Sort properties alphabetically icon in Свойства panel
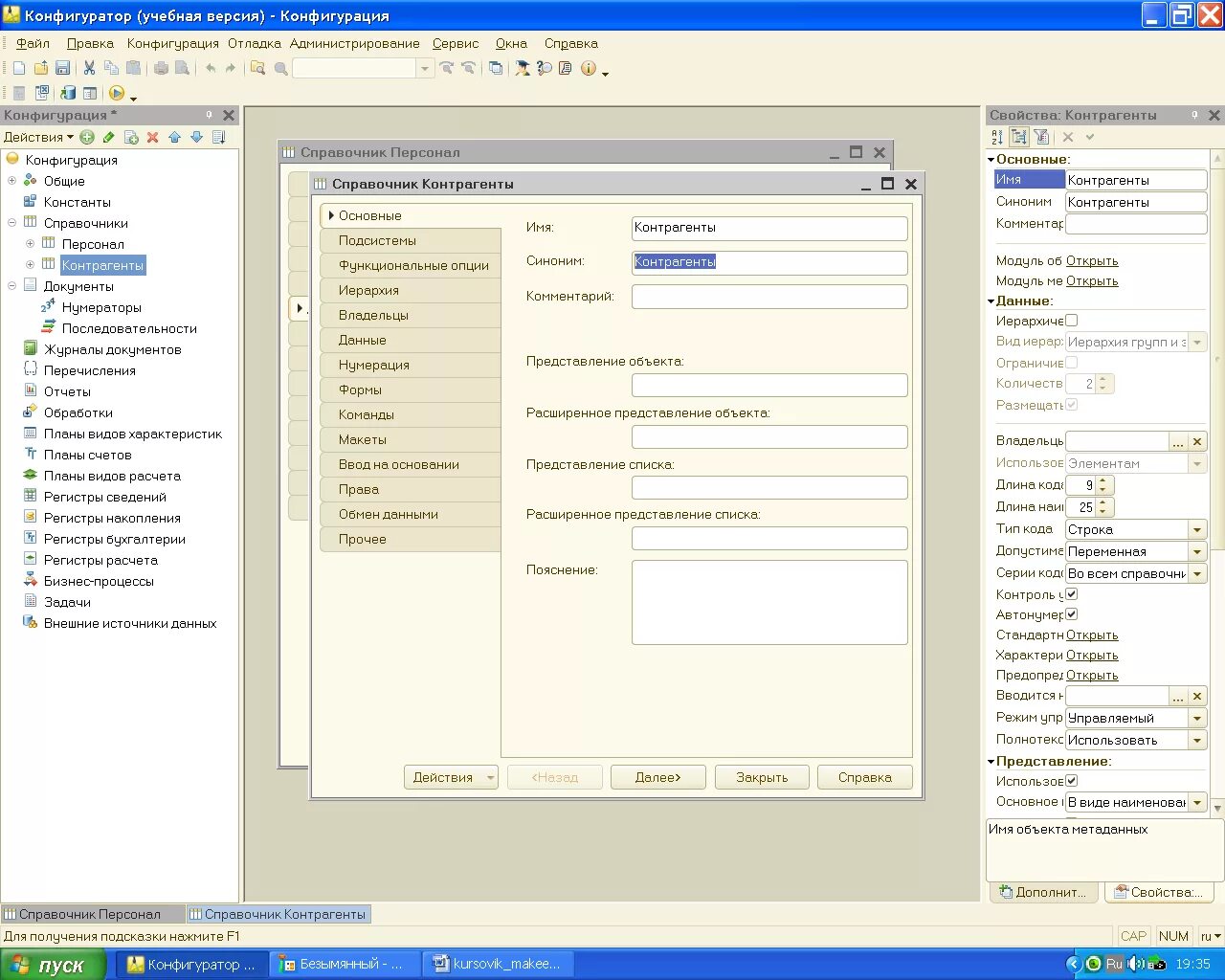 click(x=997, y=137)
